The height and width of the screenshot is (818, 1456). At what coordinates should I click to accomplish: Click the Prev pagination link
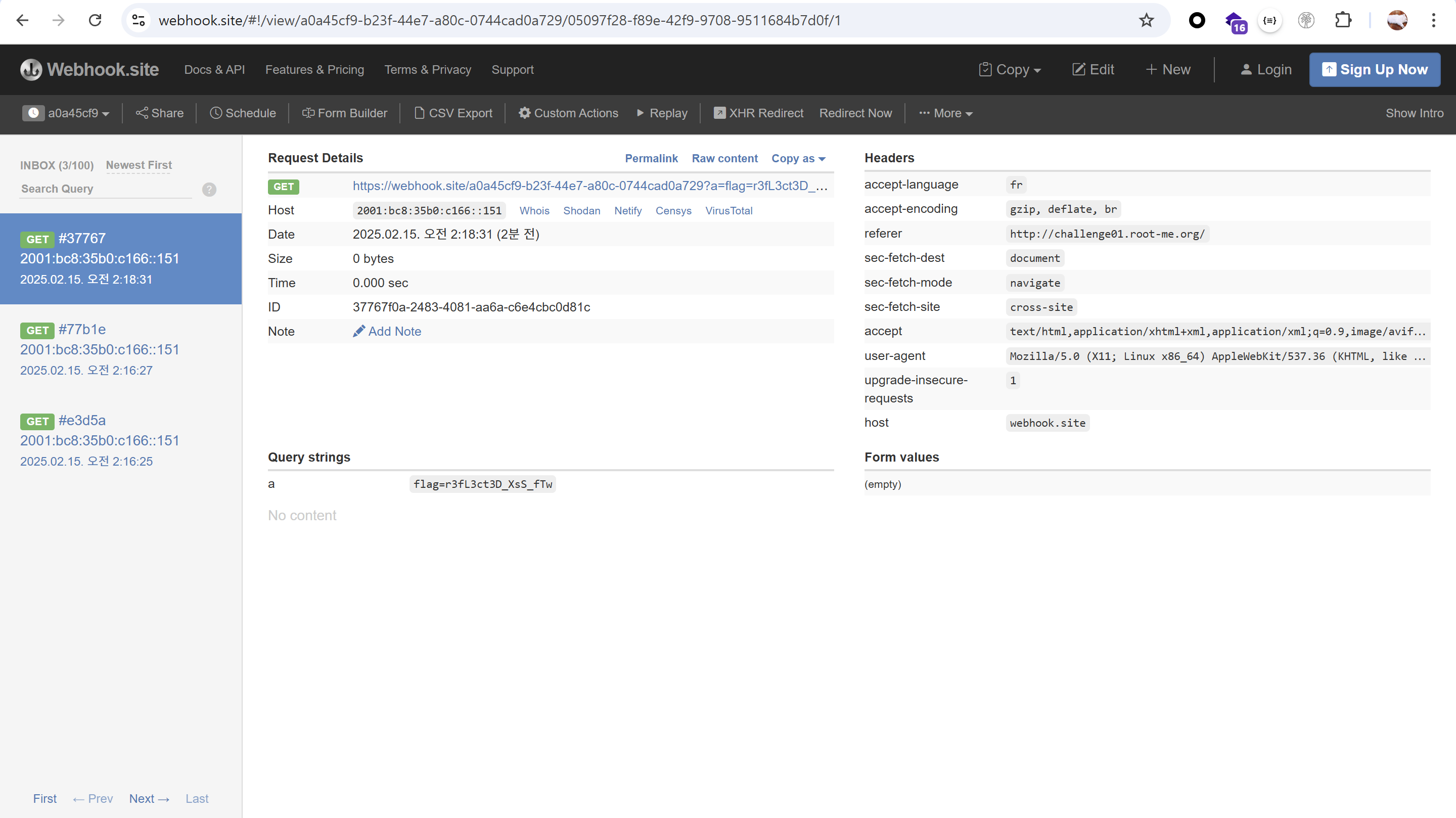(x=93, y=799)
